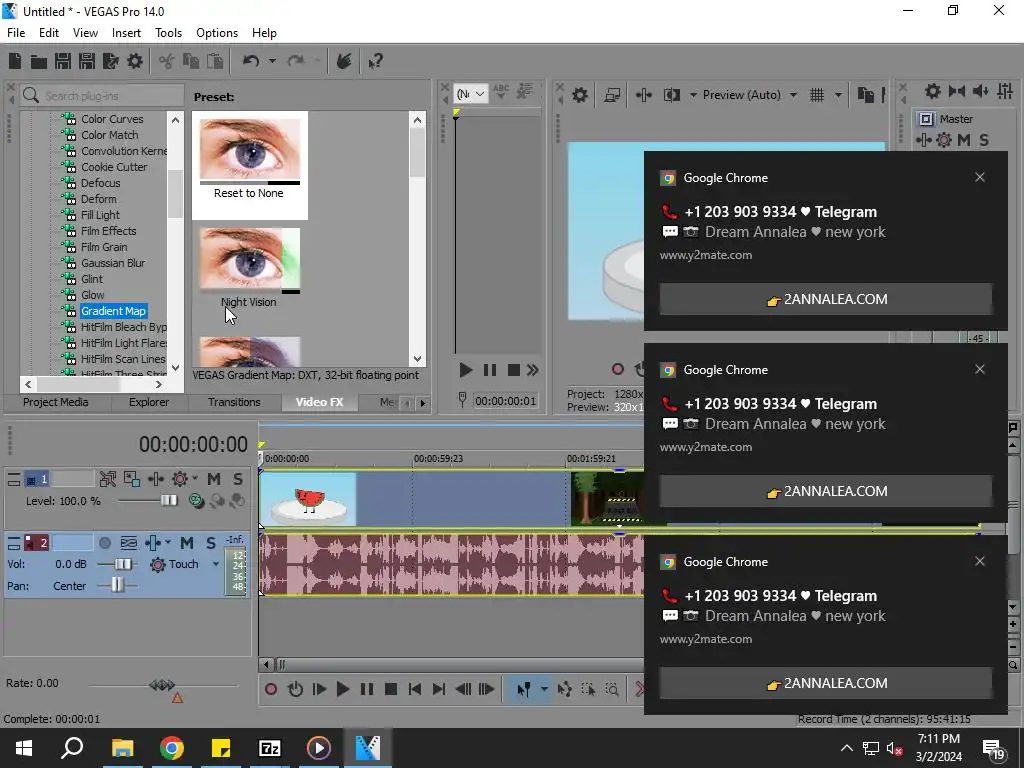
Task: Mute audio track 2
Action: tap(187, 543)
